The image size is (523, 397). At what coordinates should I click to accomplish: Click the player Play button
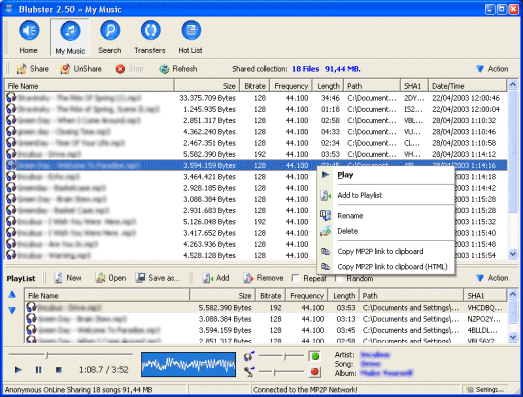(x=18, y=370)
